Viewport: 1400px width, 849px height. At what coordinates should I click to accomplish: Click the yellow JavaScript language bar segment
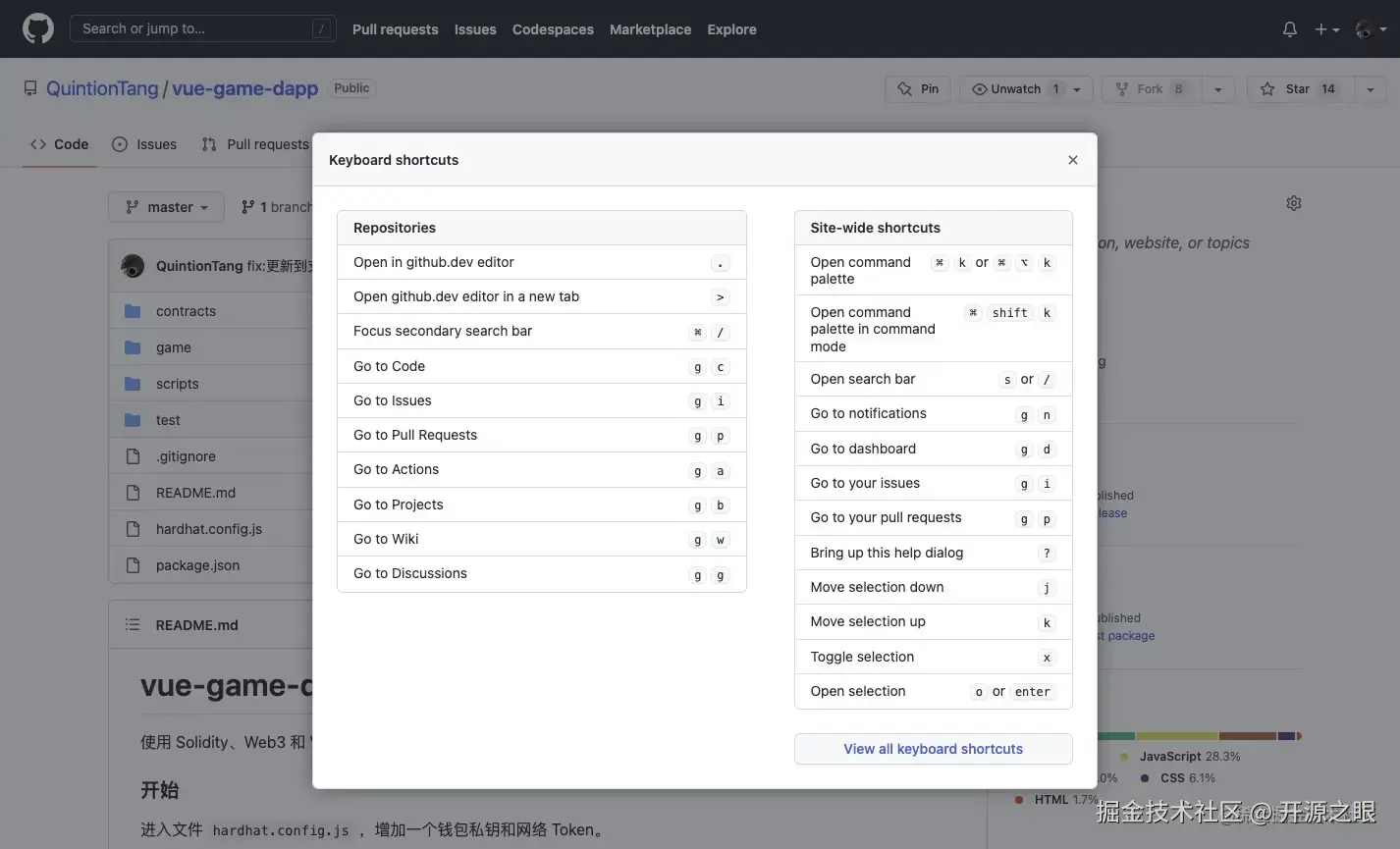[x=1176, y=735]
